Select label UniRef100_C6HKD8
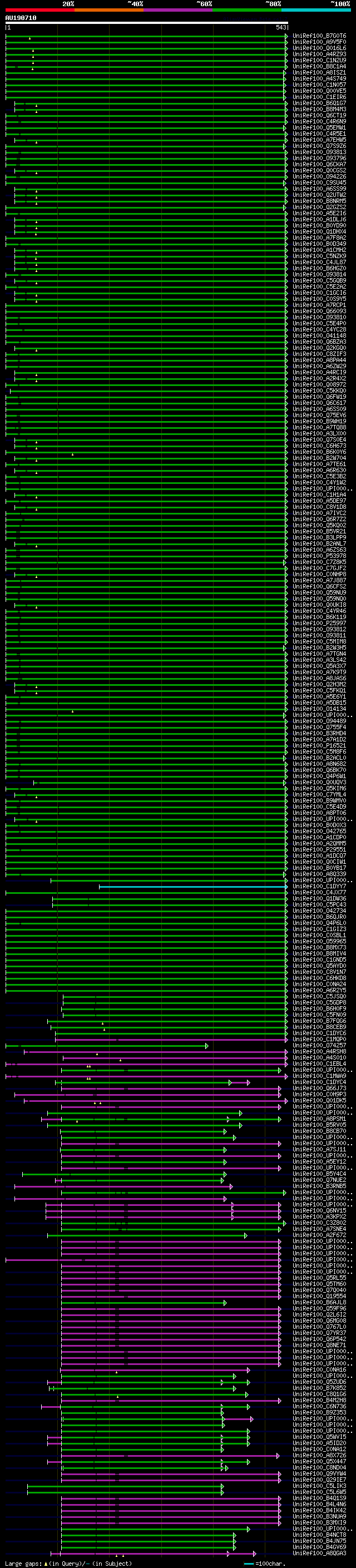 (319, 978)
